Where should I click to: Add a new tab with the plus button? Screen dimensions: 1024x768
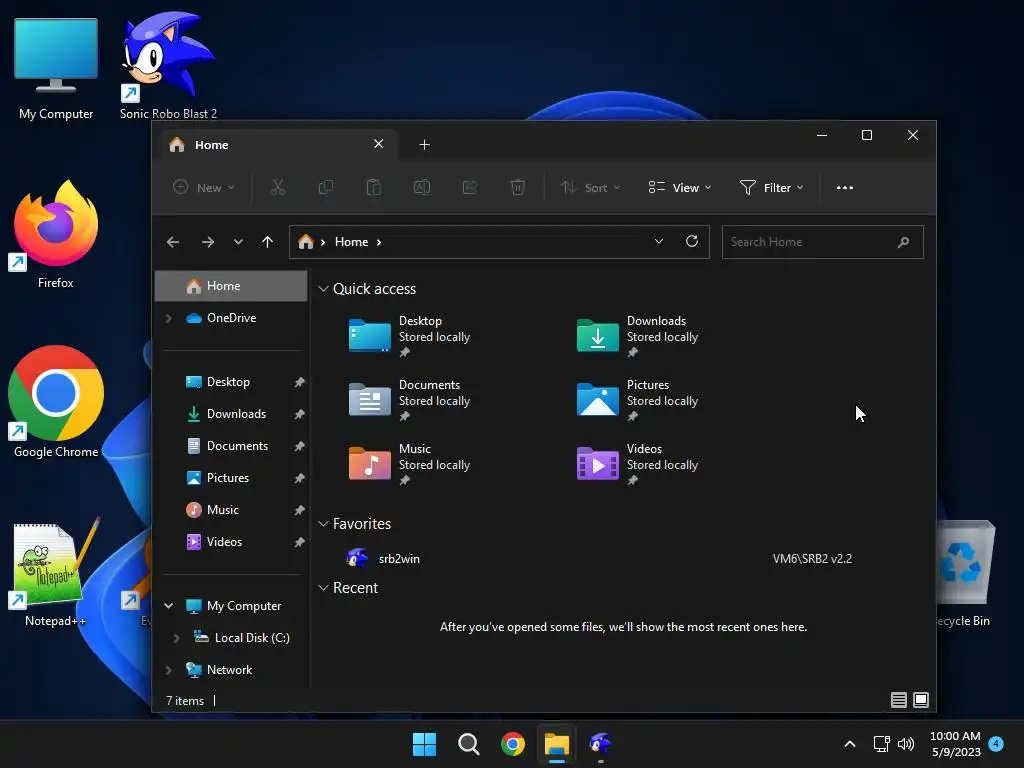[x=424, y=144]
